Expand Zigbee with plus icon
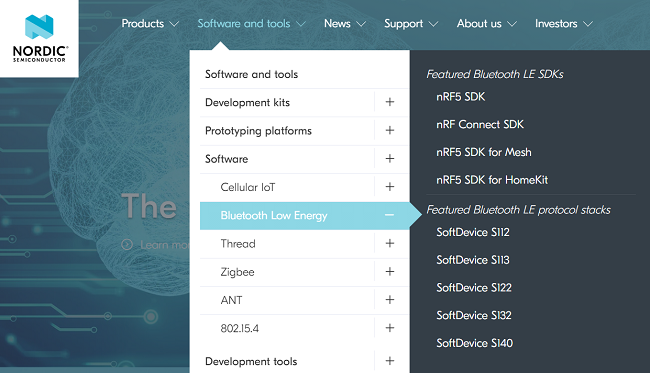Image resolution: width=650 pixels, height=373 pixels. pyautogui.click(x=390, y=271)
